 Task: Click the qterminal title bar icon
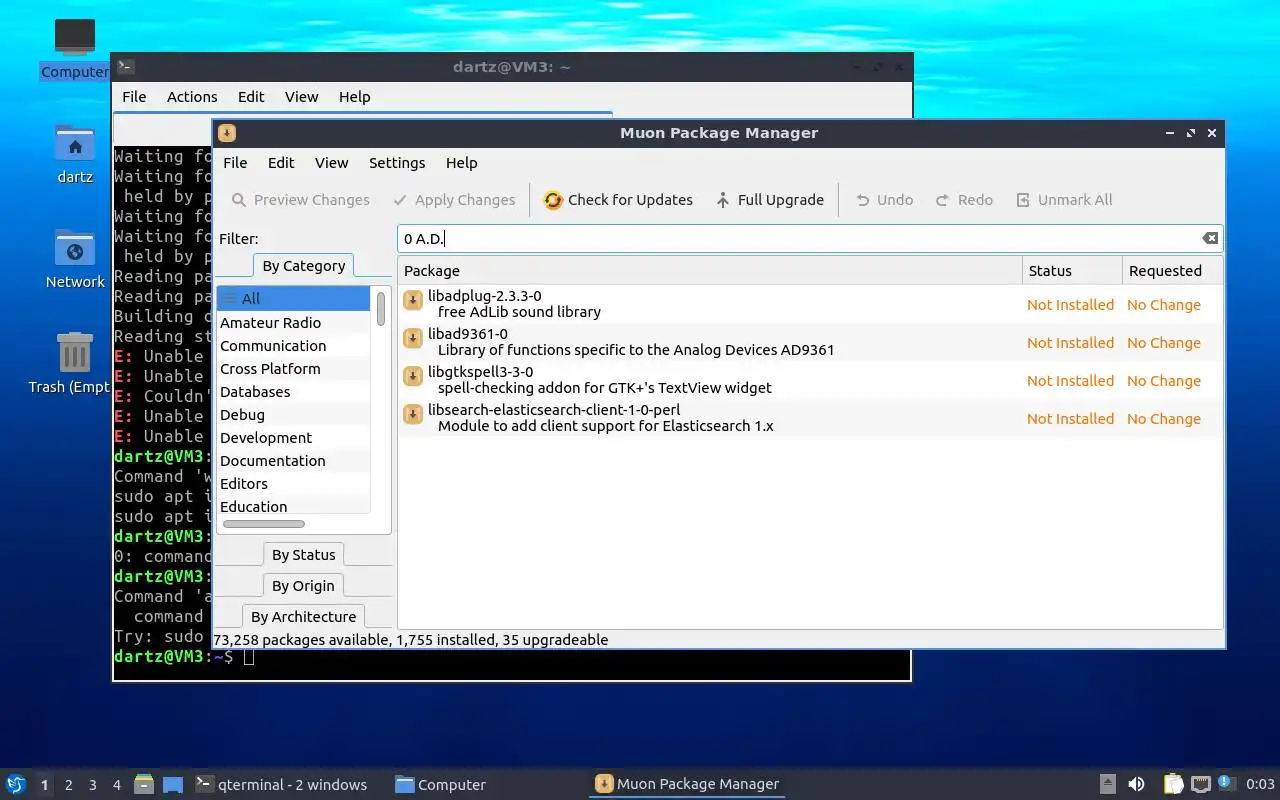click(x=125, y=67)
